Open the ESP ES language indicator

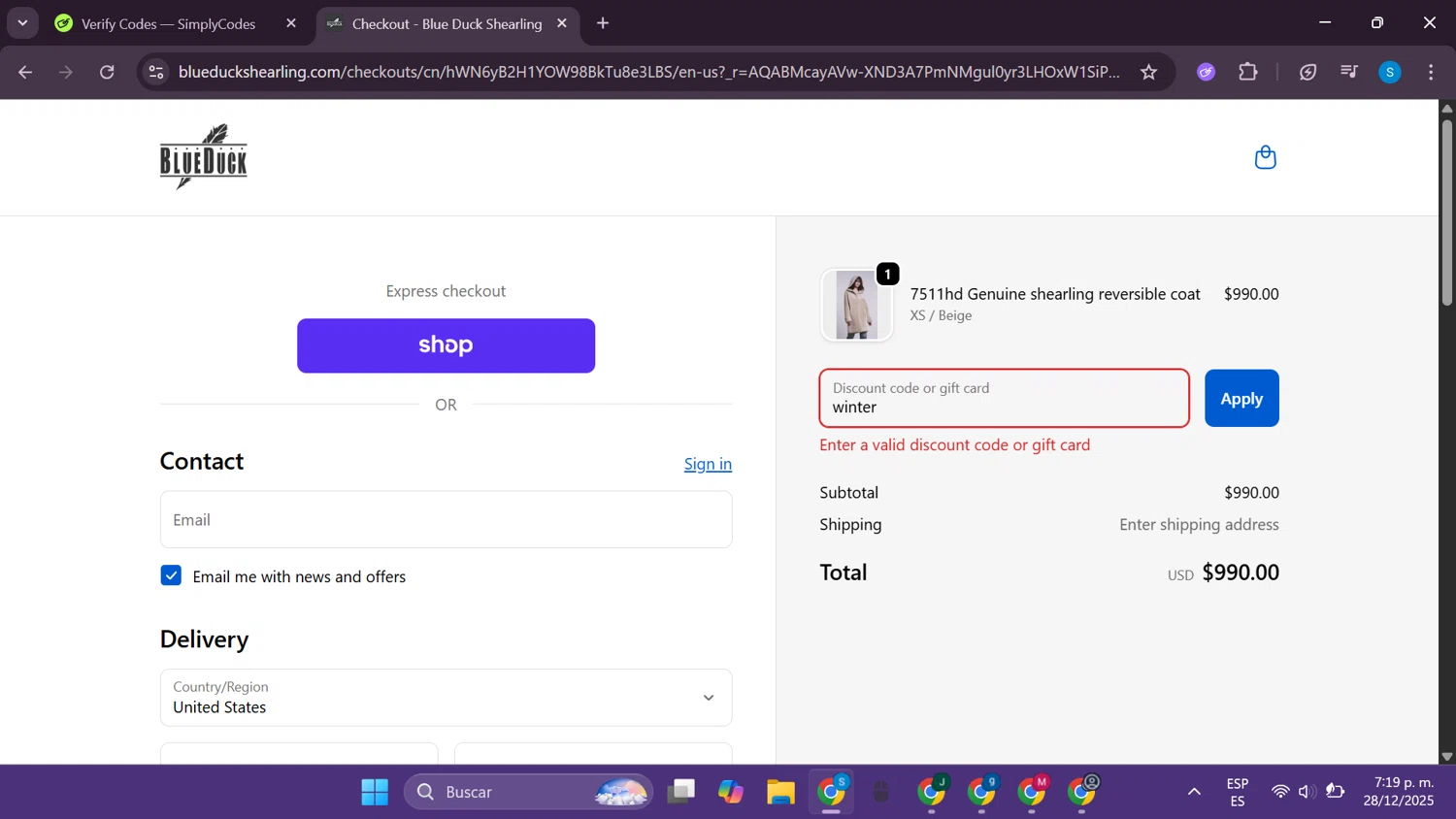1238,792
